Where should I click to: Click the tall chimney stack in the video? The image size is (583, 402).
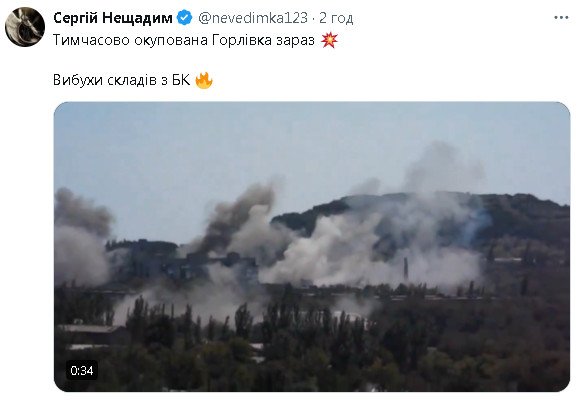pyautogui.click(x=406, y=269)
